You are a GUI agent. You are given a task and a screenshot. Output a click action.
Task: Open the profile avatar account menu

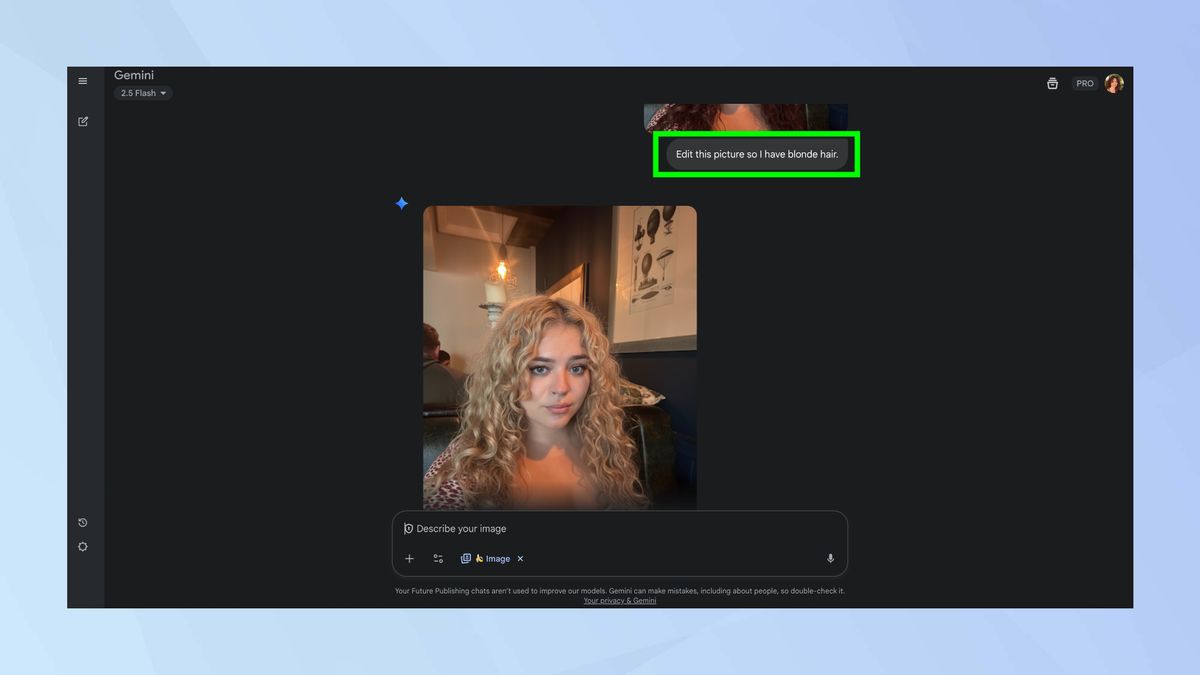(1114, 83)
